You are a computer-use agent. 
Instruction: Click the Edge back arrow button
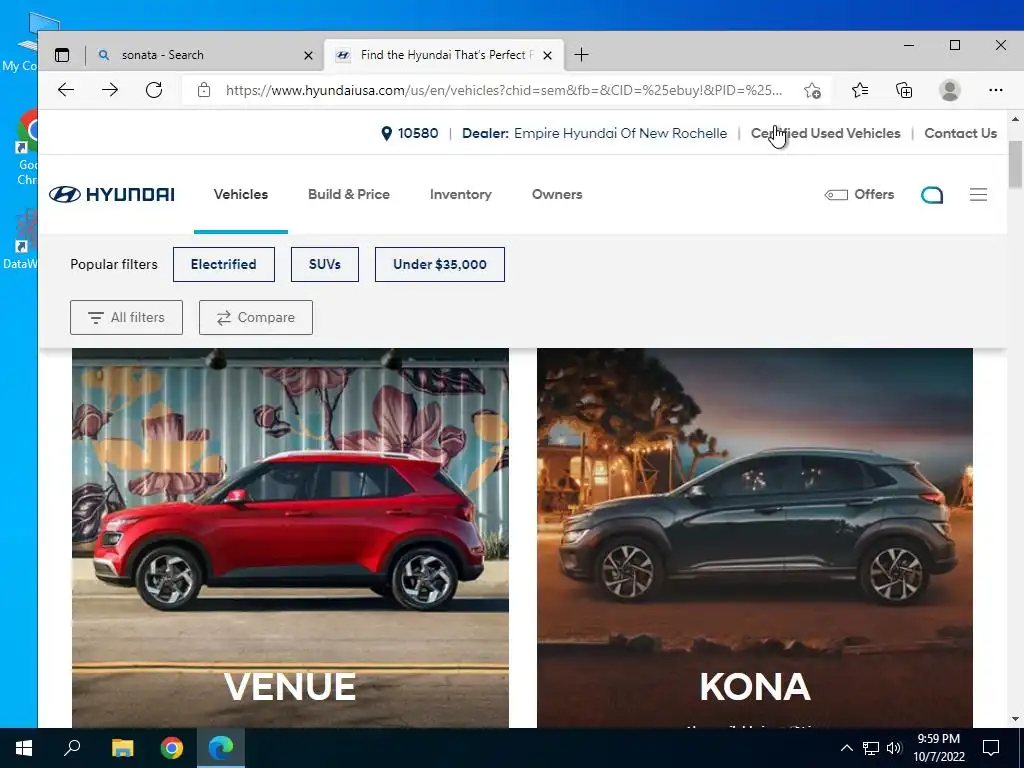pos(66,90)
